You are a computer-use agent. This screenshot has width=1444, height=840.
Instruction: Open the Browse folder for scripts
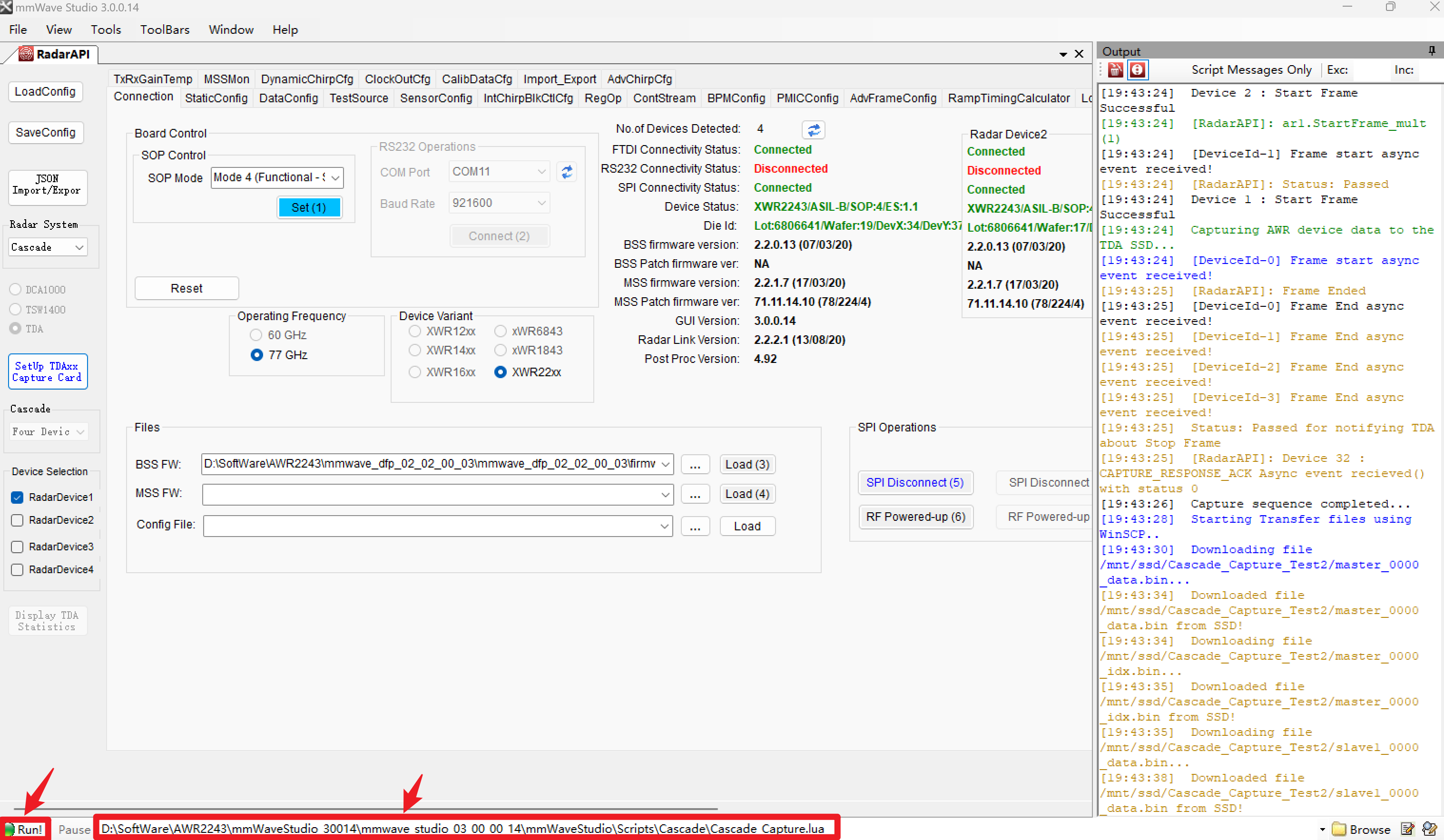pyautogui.click(x=1362, y=829)
